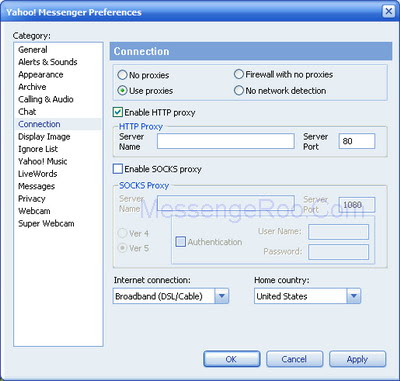This screenshot has height=381, width=400.
Task: Close the Yahoo! Messenger Preferences dialog
Action: 388,12
